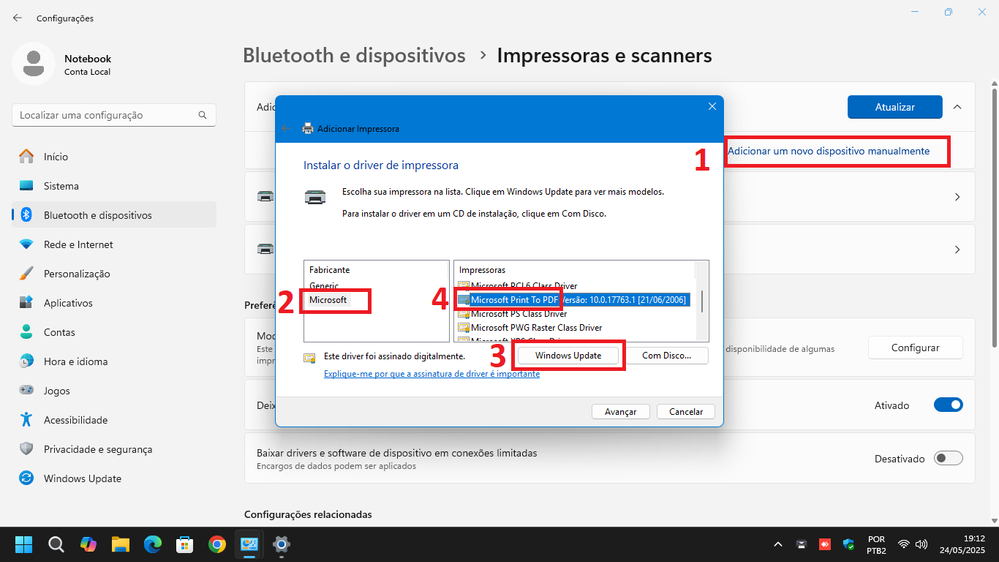Screen dimensions: 999x562
Task: Click the Windows Update sidebar icon
Action: (x=26, y=479)
